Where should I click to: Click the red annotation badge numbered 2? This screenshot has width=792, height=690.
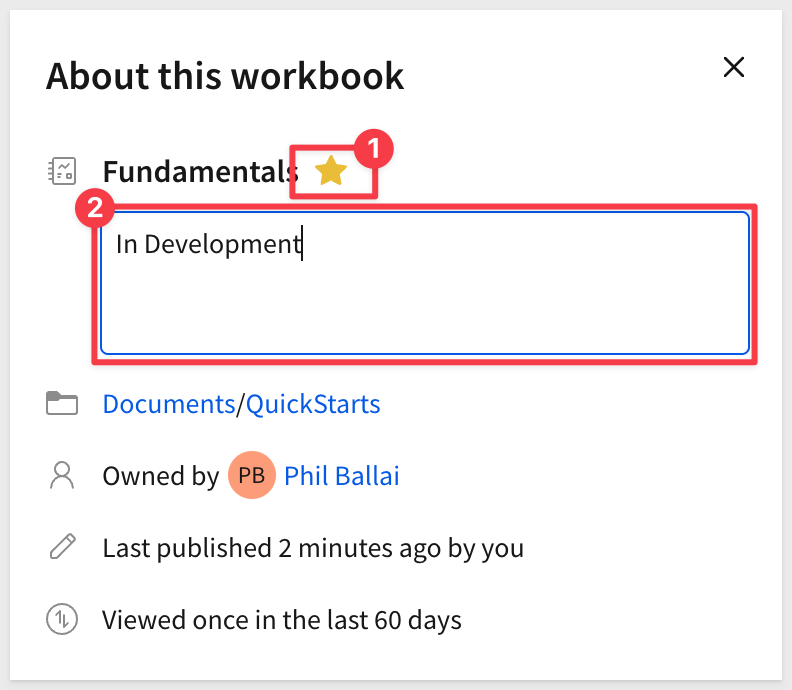pyautogui.click(x=95, y=208)
